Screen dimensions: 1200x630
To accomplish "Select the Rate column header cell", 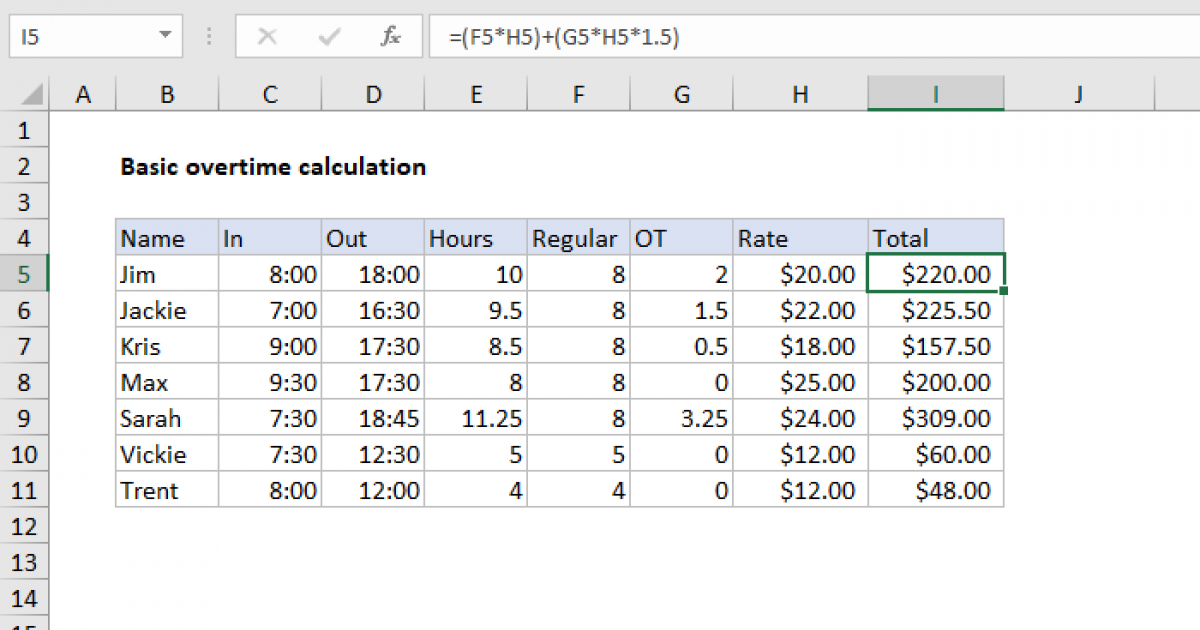I will click(x=800, y=238).
